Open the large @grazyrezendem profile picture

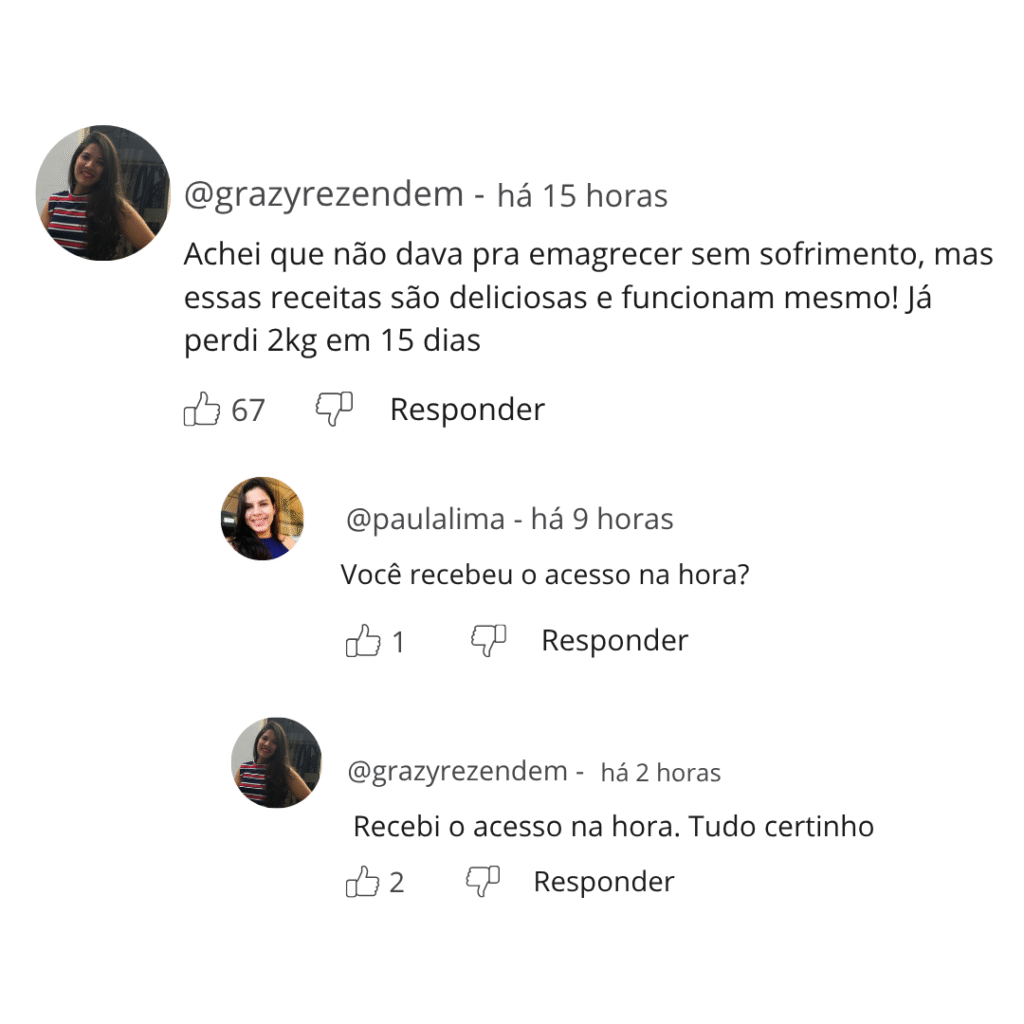tap(103, 193)
